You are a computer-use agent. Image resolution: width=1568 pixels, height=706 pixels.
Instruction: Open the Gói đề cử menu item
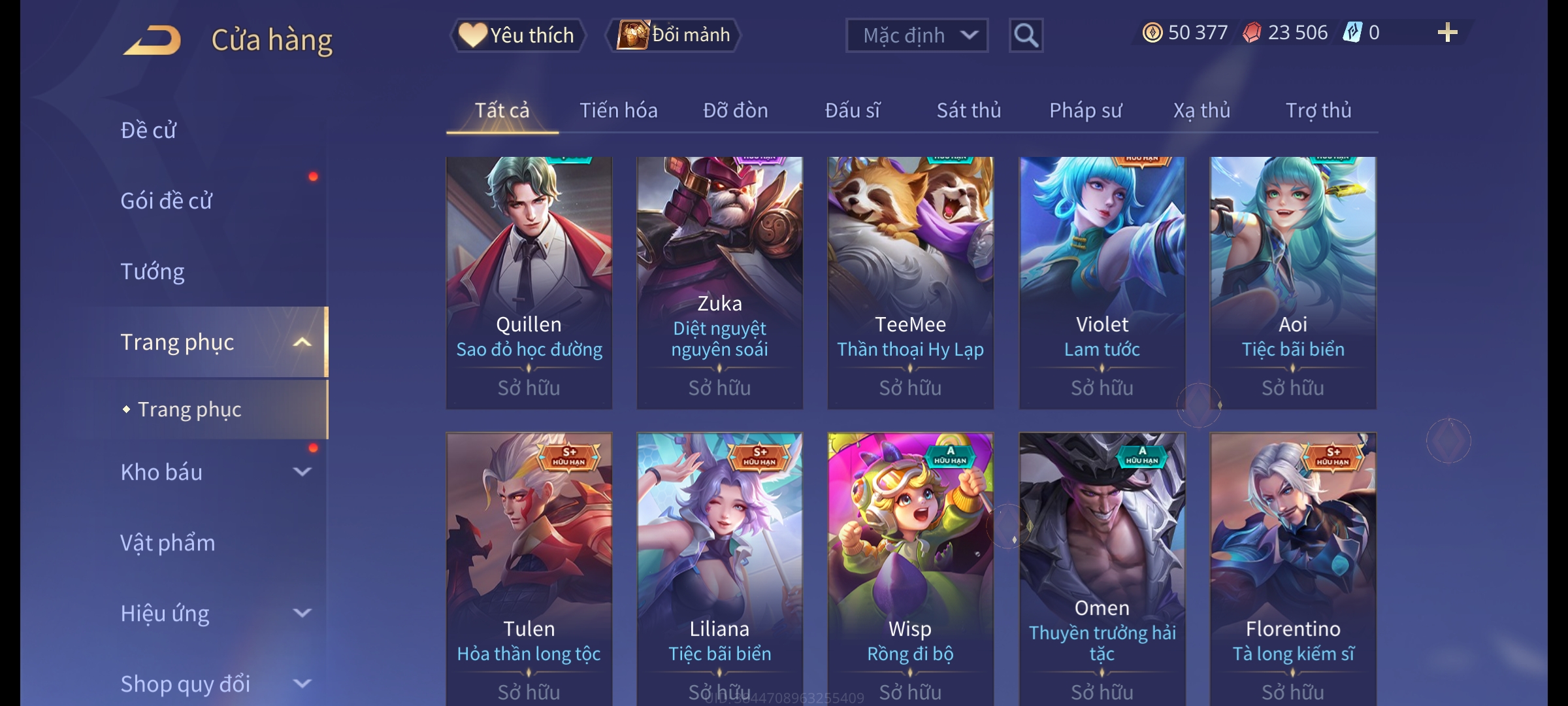pos(167,201)
